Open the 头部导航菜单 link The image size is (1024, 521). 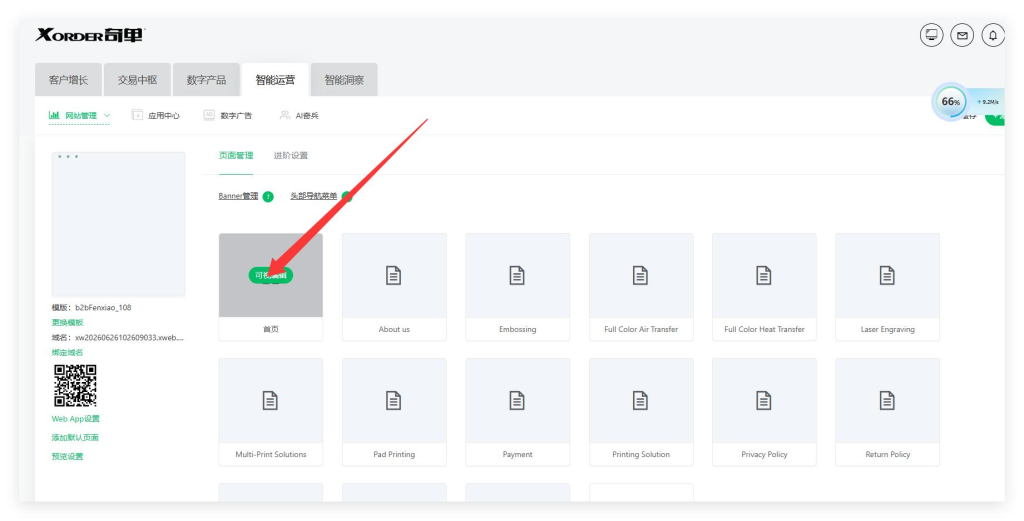click(313, 196)
